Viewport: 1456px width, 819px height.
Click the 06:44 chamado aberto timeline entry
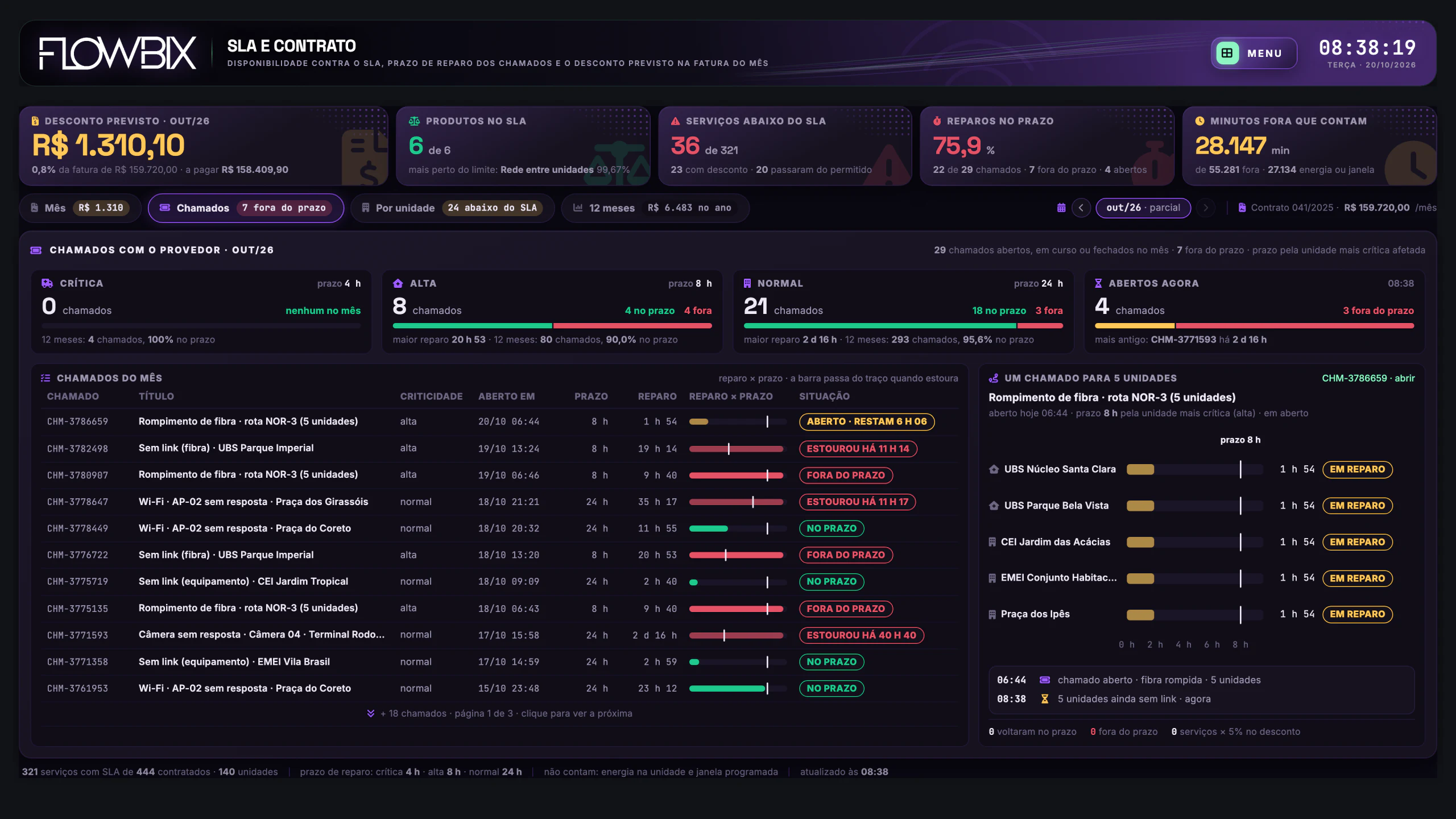click(x=1201, y=680)
